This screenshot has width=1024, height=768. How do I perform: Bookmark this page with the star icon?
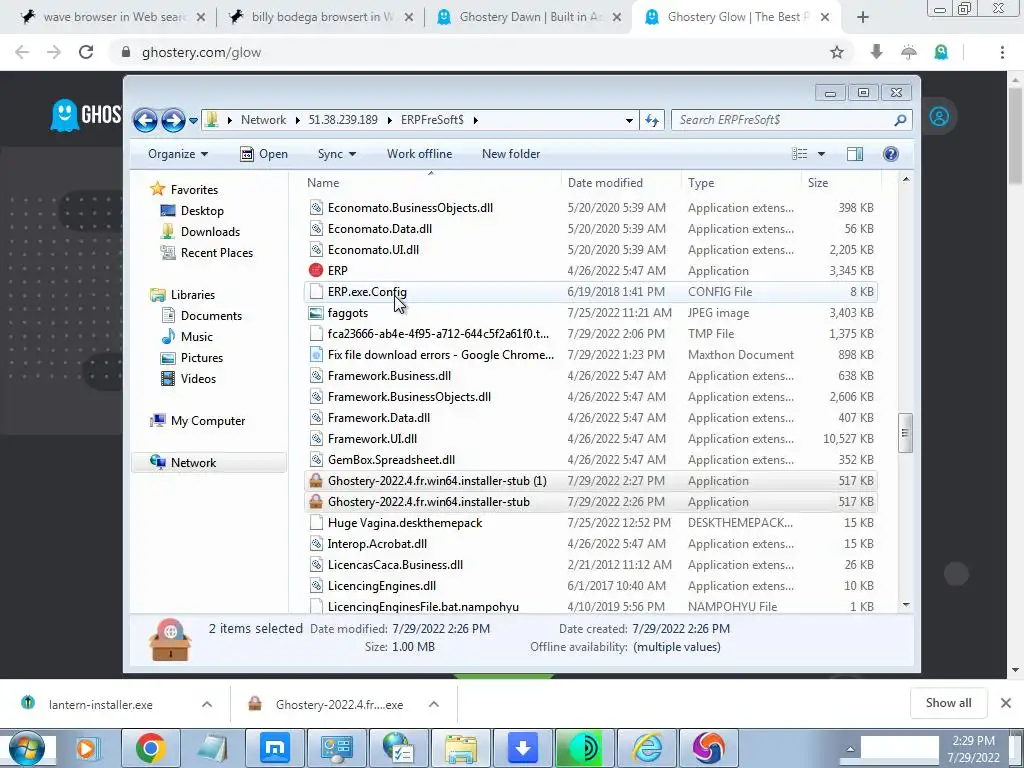point(837,52)
